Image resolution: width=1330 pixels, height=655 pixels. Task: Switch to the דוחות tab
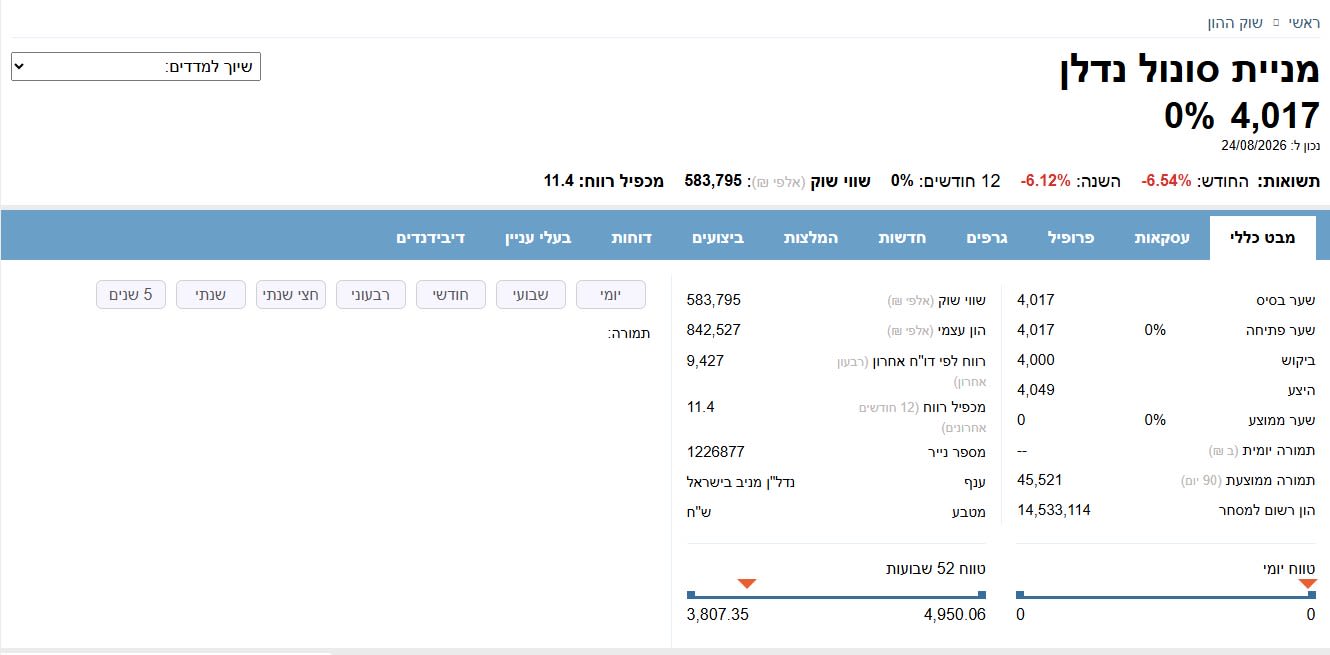(631, 238)
